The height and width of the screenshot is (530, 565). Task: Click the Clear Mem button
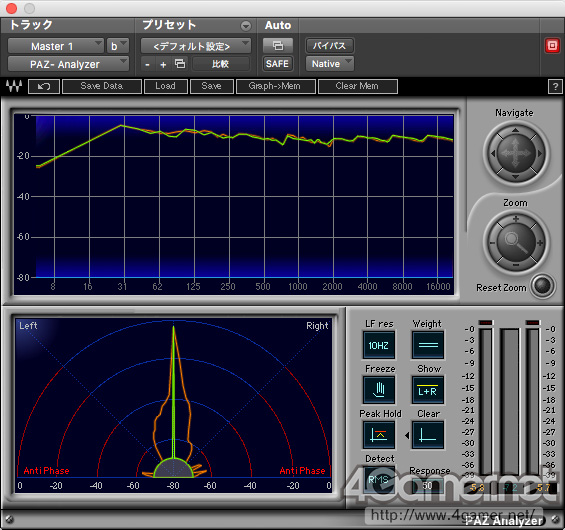click(358, 86)
